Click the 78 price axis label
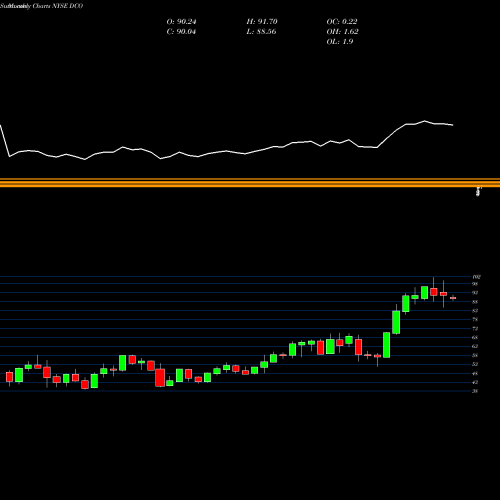 (475, 319)
